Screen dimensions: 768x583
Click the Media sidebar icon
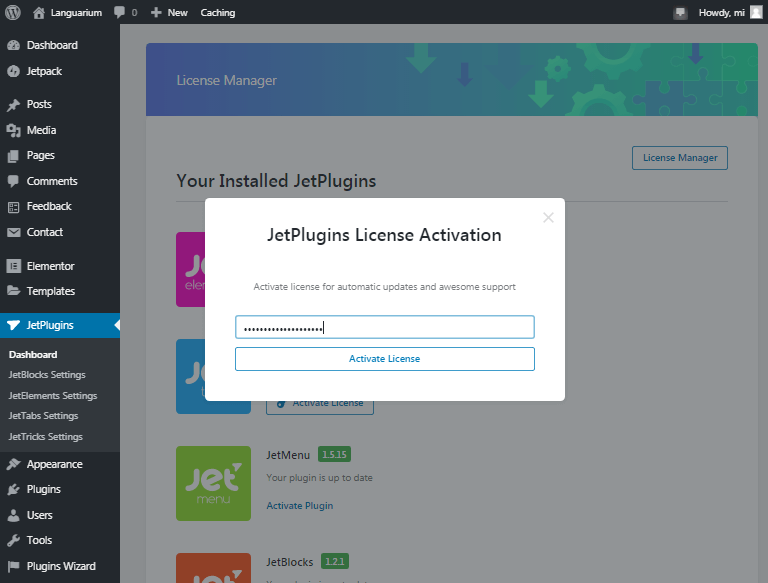click(x=14, y=130)
